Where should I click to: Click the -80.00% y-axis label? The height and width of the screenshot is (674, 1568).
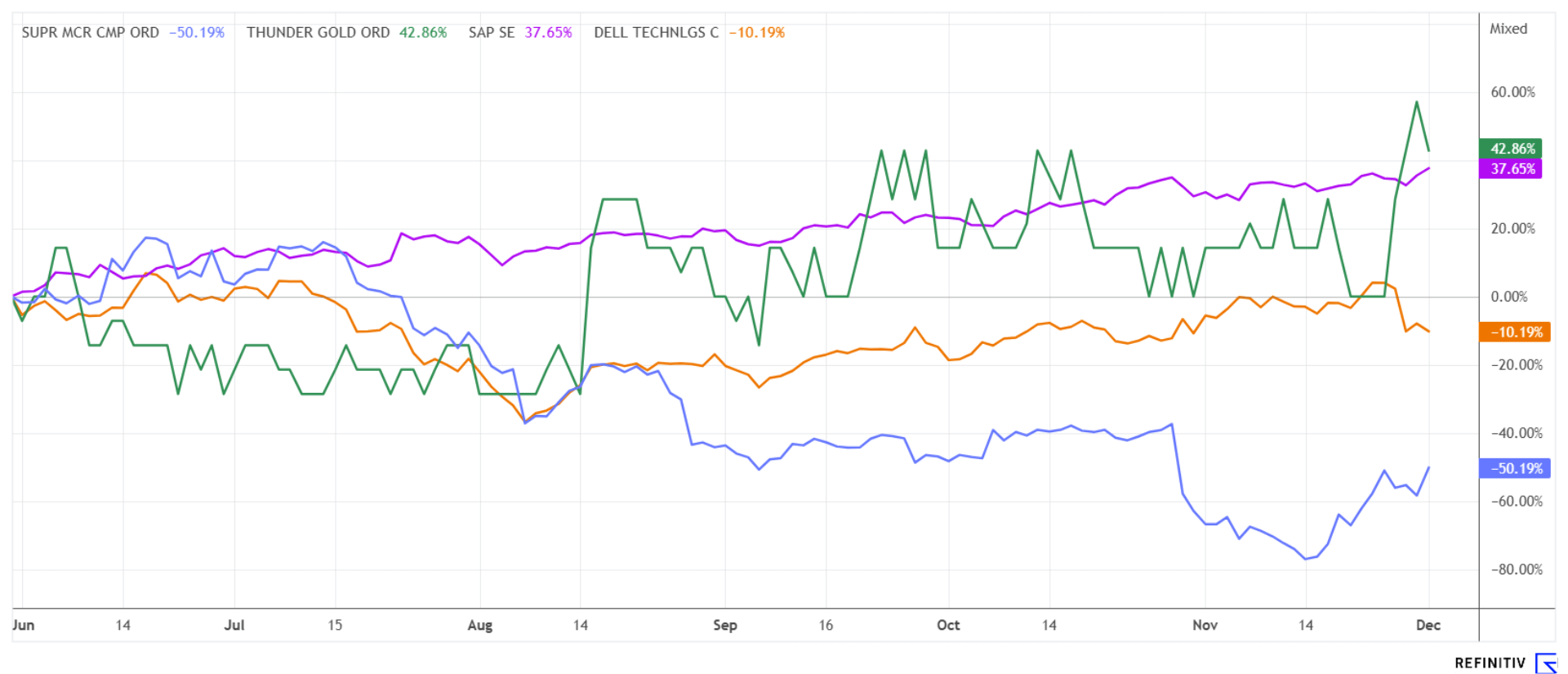tap(1516, 569)
